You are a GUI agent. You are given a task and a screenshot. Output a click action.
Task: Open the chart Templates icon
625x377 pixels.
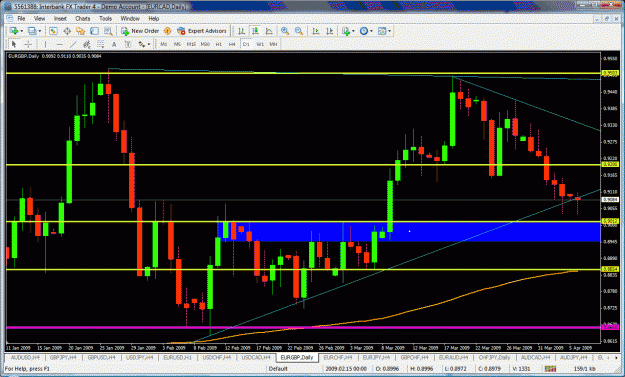(382, 31)
